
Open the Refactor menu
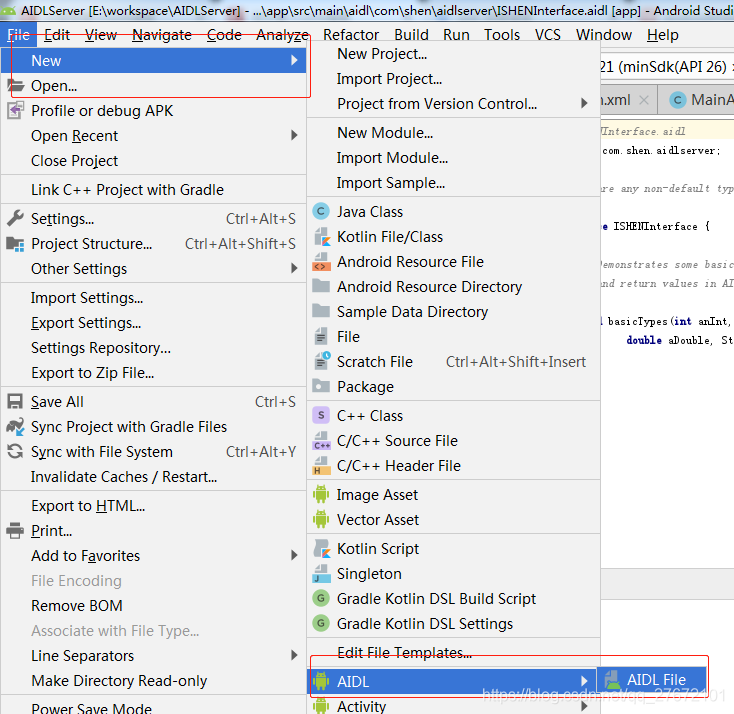(351, 35)
